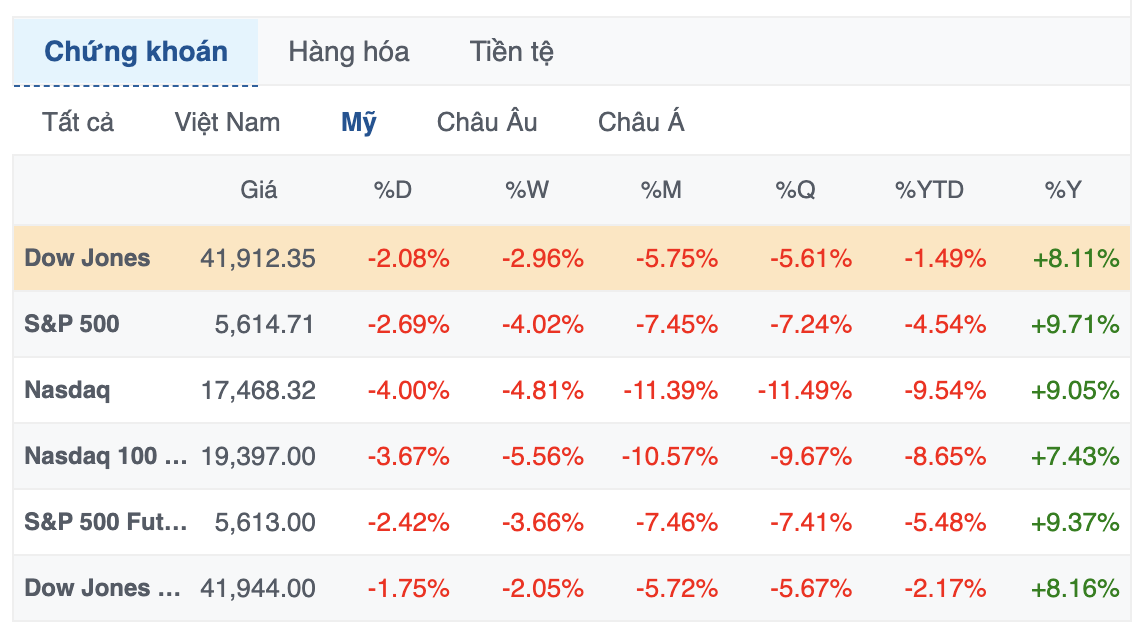Click the %YTD column header
The image size is (1144, 636).
coord(929,190)
